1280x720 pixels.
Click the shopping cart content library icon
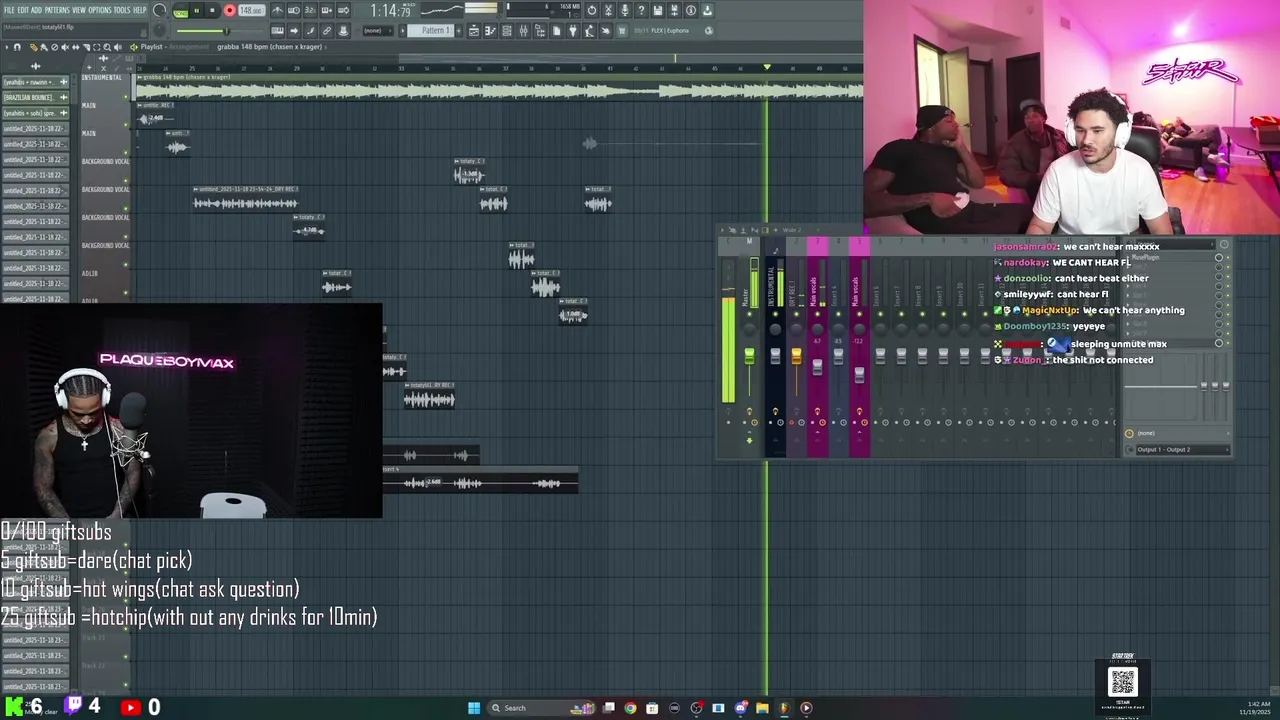click(622, 30)
